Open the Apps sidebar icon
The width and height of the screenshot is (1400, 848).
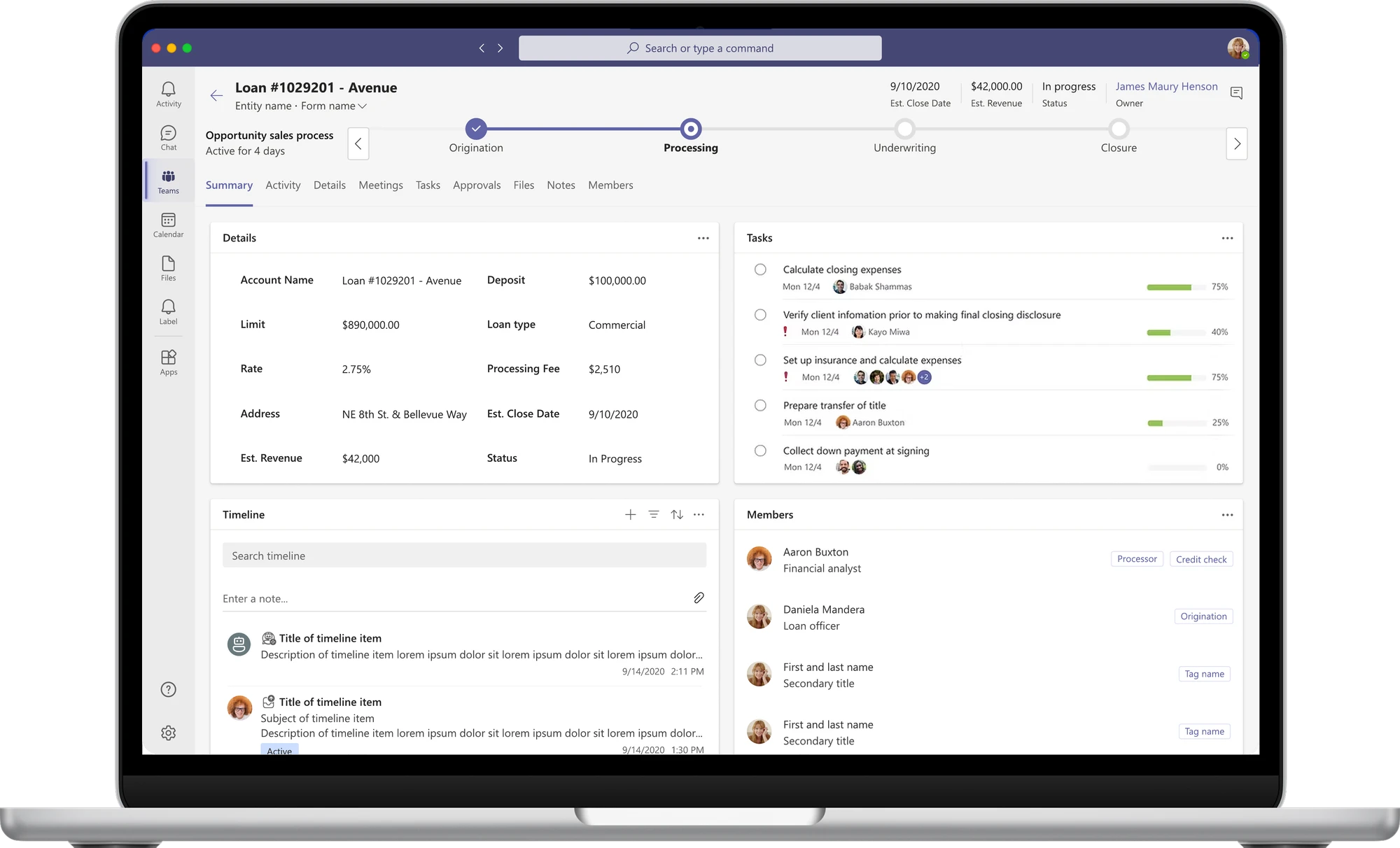point(168,362)
